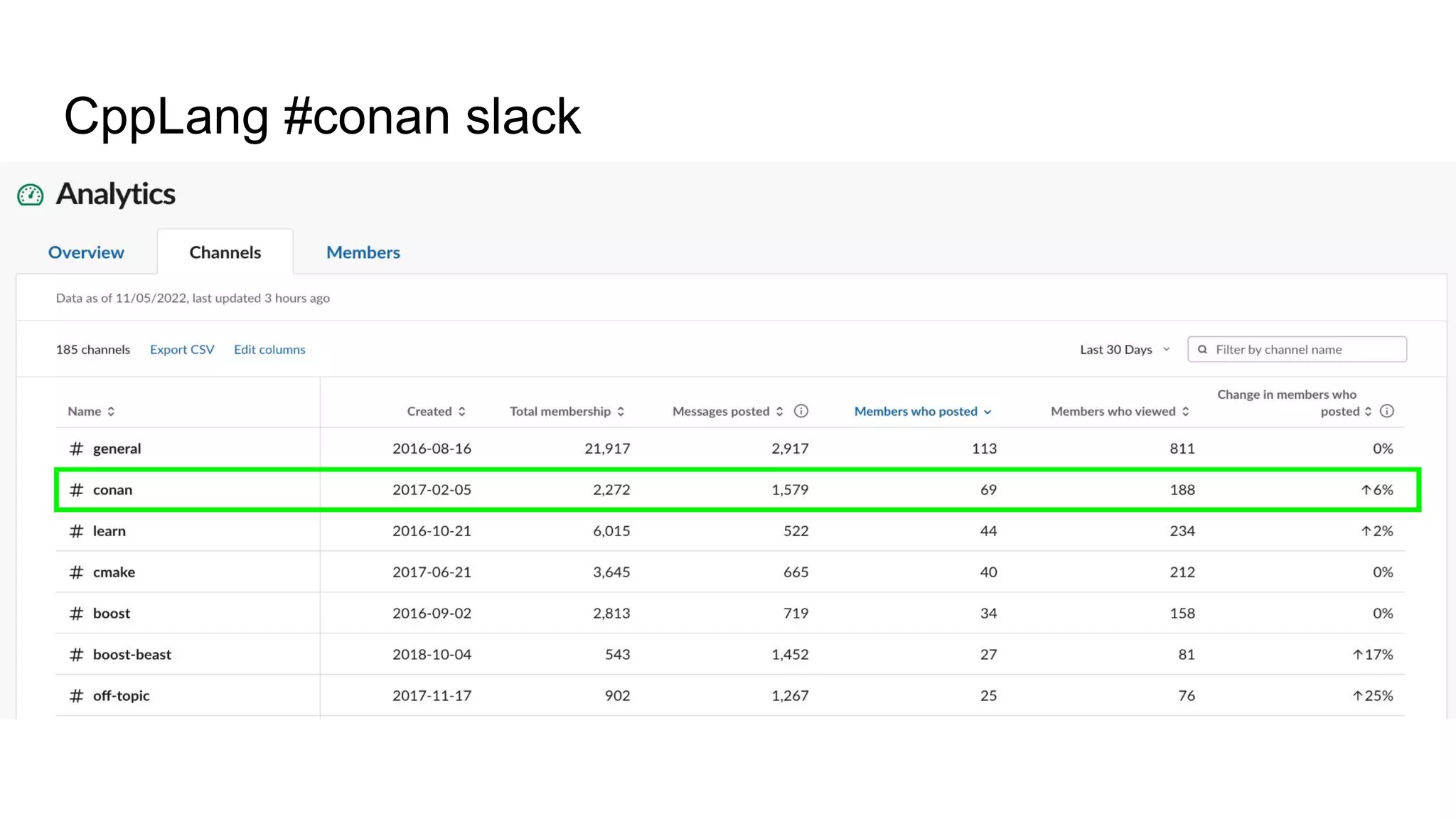Toggle Members who posted sort chevron

pos(987,412)
